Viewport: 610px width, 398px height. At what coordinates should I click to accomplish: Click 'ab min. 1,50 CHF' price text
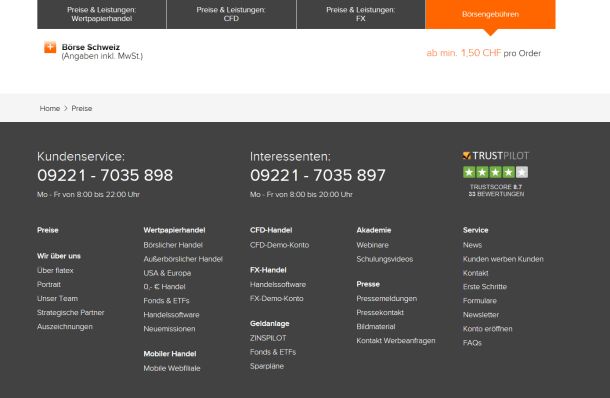[x=464, y=53]
